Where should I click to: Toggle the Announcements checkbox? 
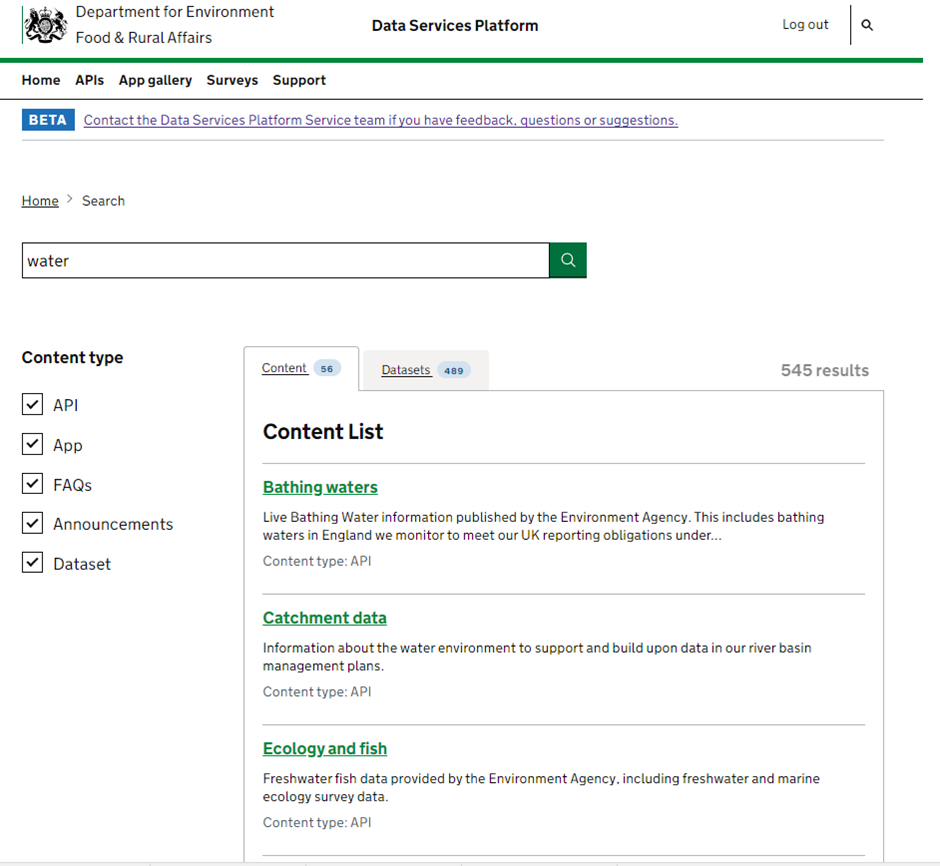[x=33, y=524]
